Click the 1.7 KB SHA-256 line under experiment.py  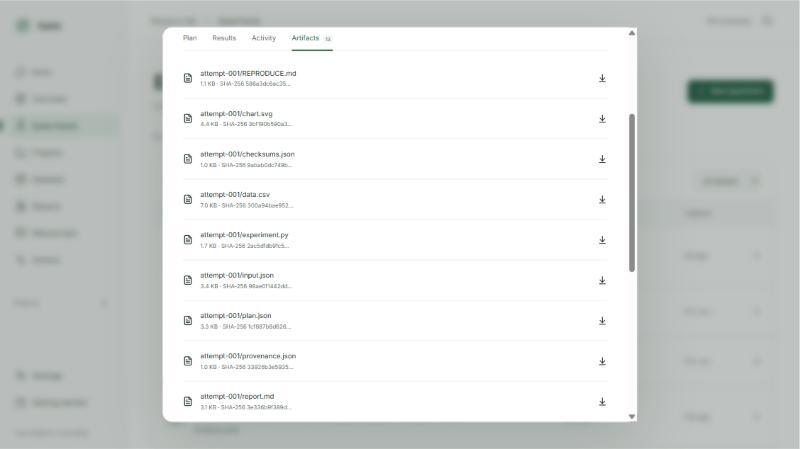pos(245,245)
